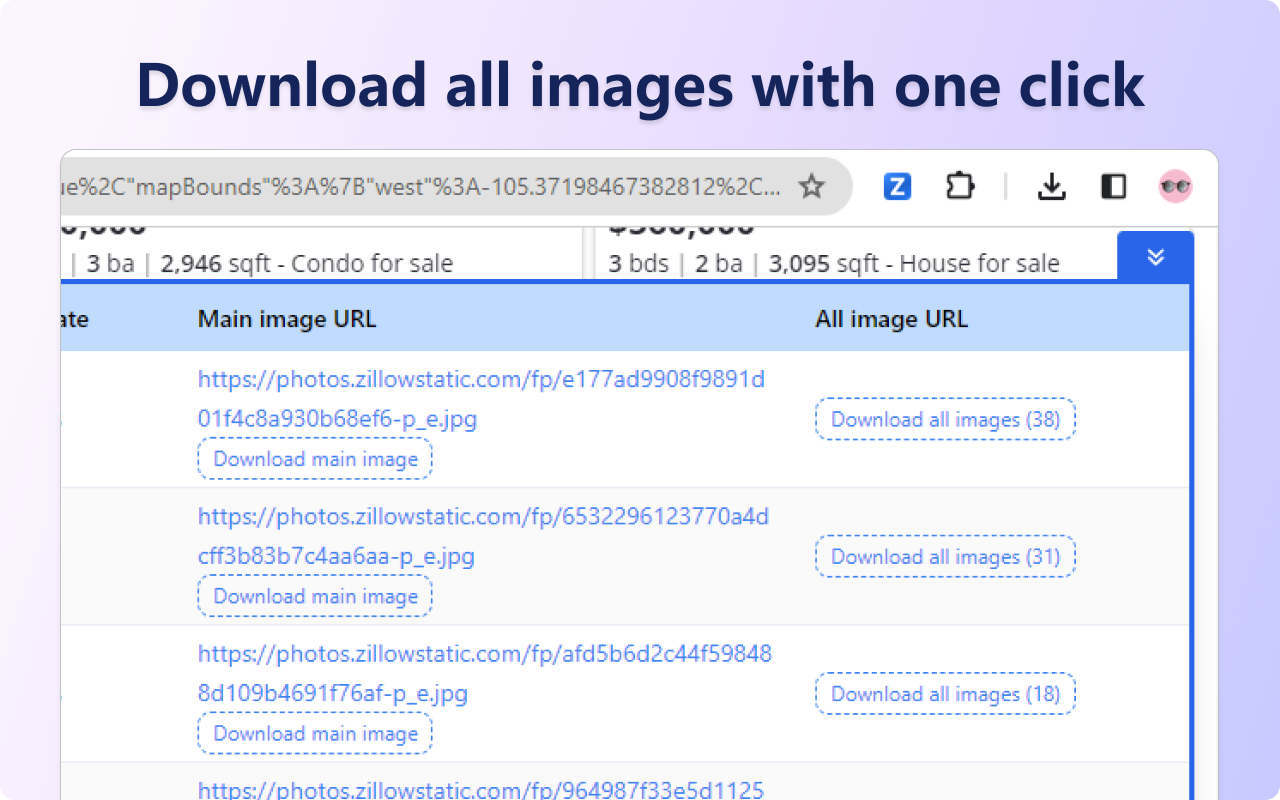This screenshot has height=800, width=1280.
Task: Open the blue Z extension icon
Action: (897, 186)
